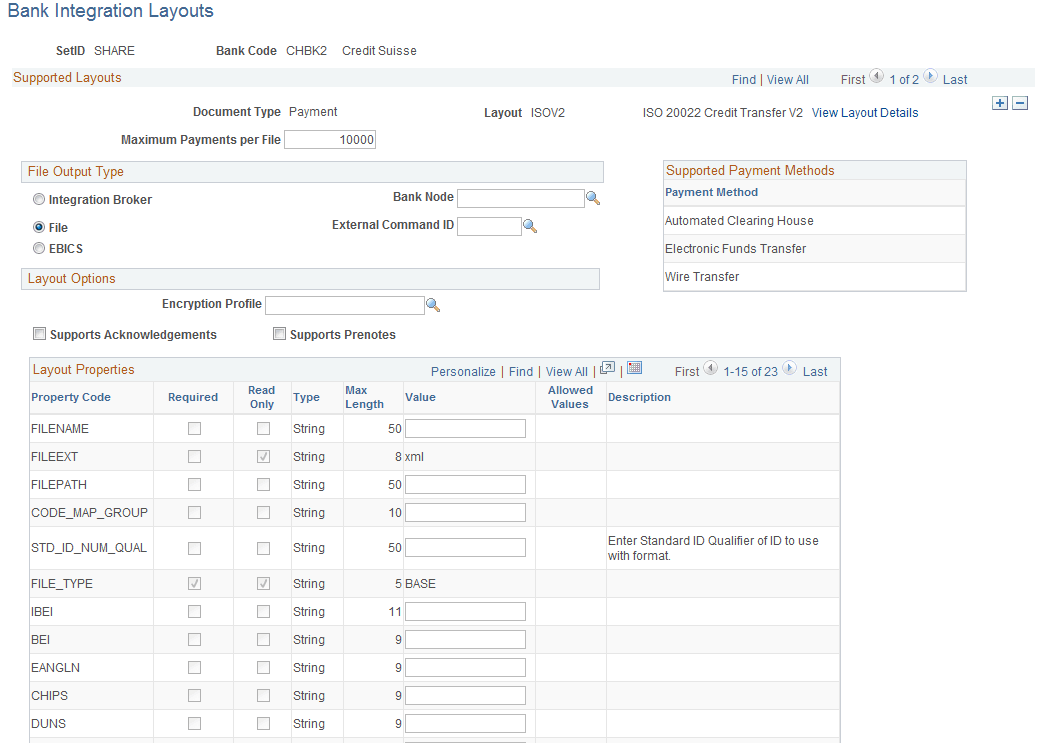Enable Supports Acknowledgements
Image resolution: width=1041 pixels, height=743 pixels.
tap(39, 333)
